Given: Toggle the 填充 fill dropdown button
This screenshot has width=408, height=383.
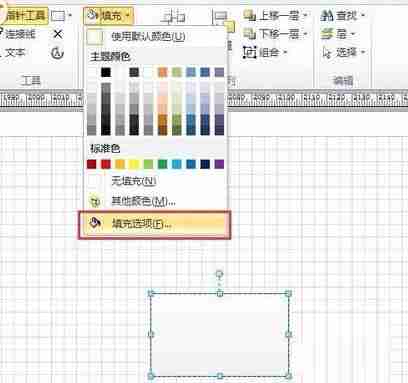Looking at the screenshot, I should pos(108,16).
